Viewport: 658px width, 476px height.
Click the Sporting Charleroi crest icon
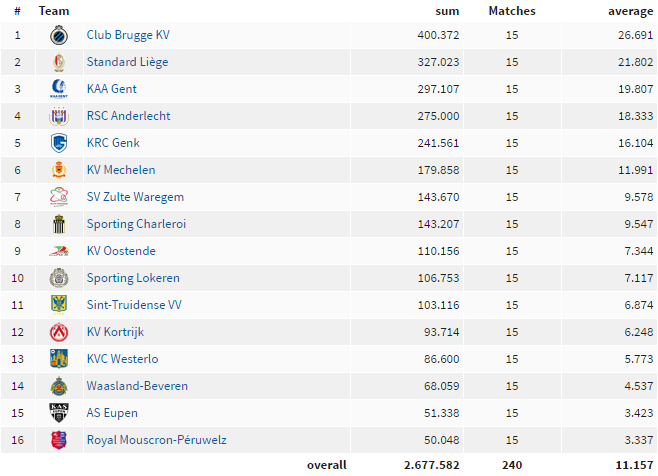click(x=59, y=224)
